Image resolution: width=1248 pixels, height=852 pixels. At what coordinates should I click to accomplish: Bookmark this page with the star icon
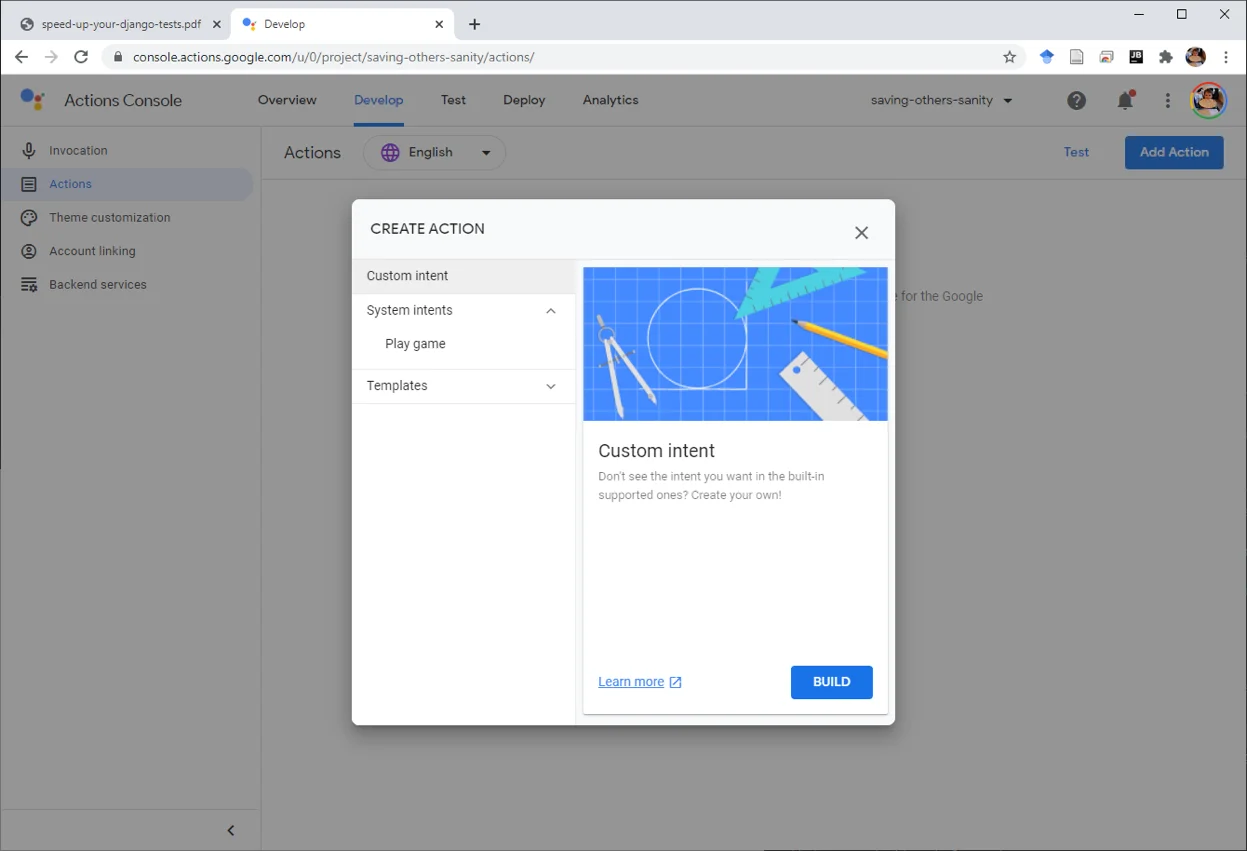[x=1009, y=57]
